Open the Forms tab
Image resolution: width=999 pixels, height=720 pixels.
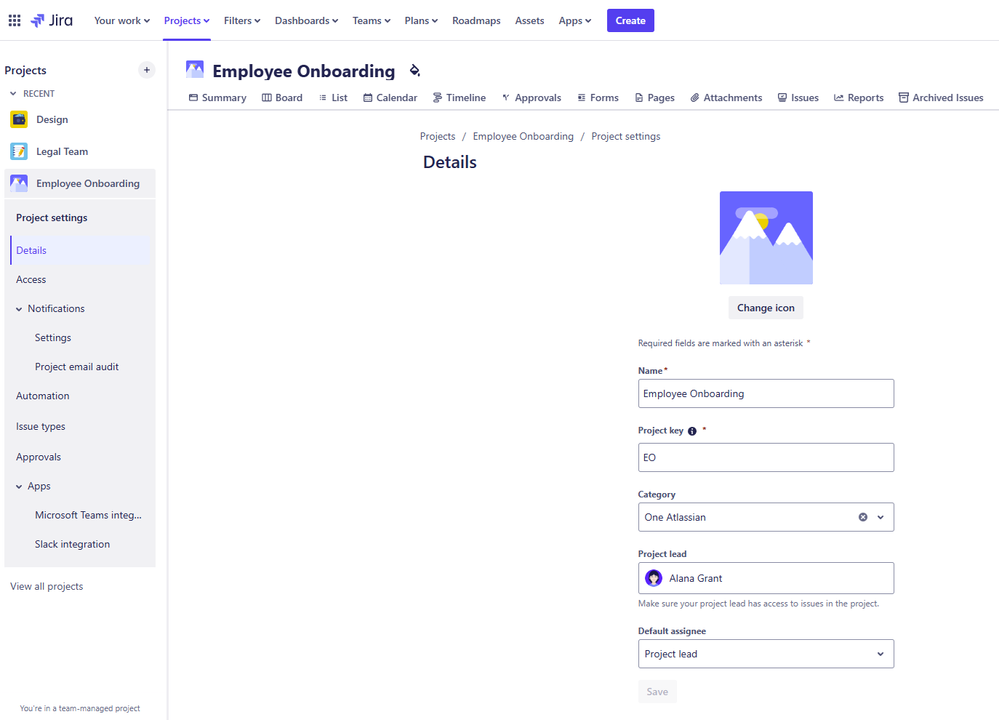click(598, 97)
